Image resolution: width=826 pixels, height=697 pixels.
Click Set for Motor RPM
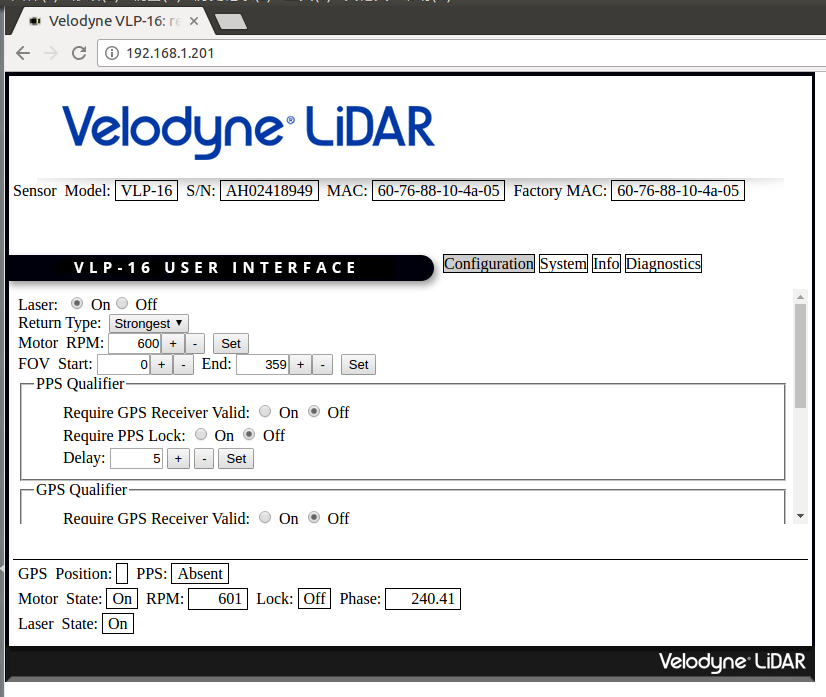(231, 343)
